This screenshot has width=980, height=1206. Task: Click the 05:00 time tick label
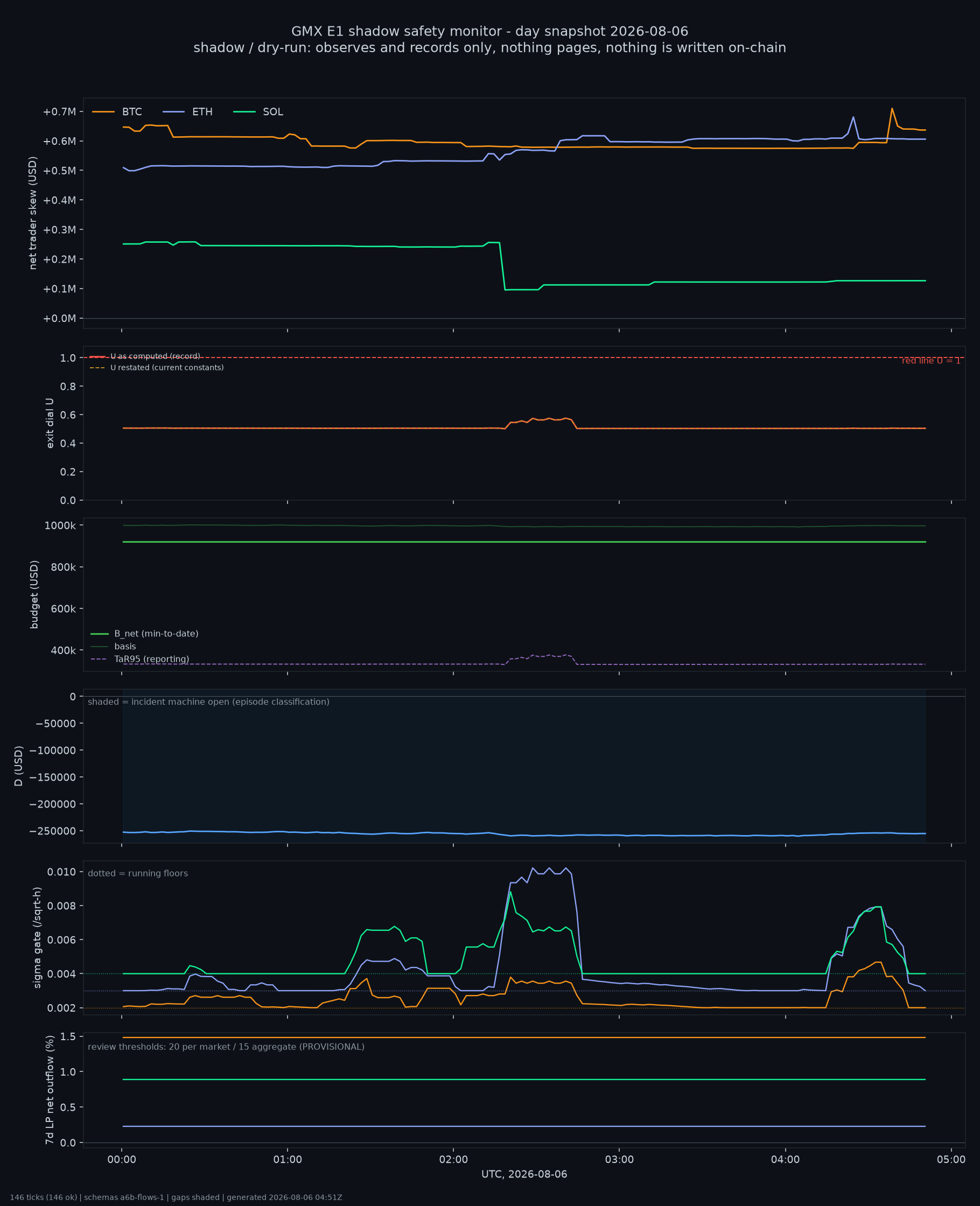[951, 1160]
